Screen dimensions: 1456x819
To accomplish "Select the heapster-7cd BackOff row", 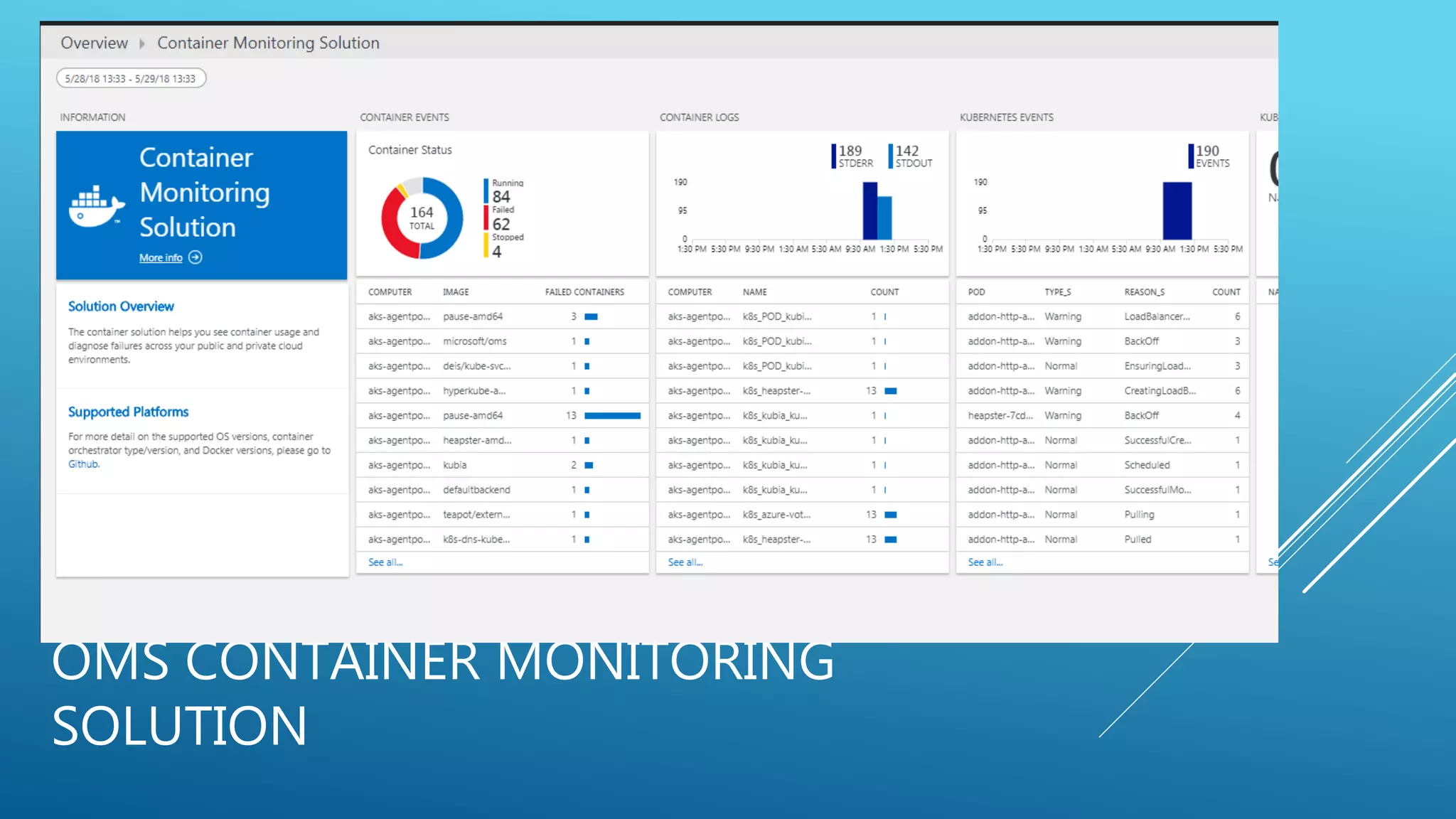I will [x=1102, y=416].
